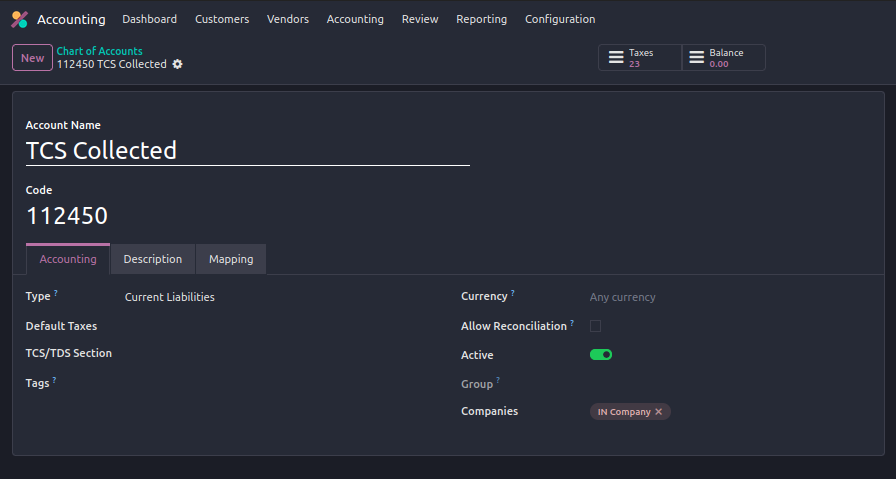Viewport: 896px width, 479px height.
Task: Switch to the Mapping tab
Action: coord(231,259)
